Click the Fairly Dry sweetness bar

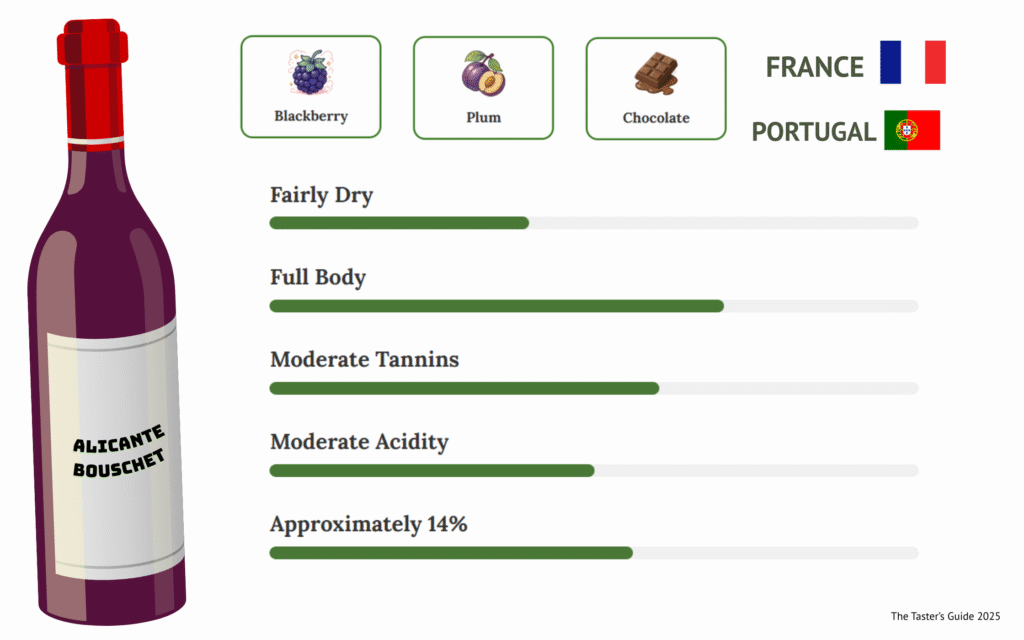pyautogui.click(x=593, y=223)
